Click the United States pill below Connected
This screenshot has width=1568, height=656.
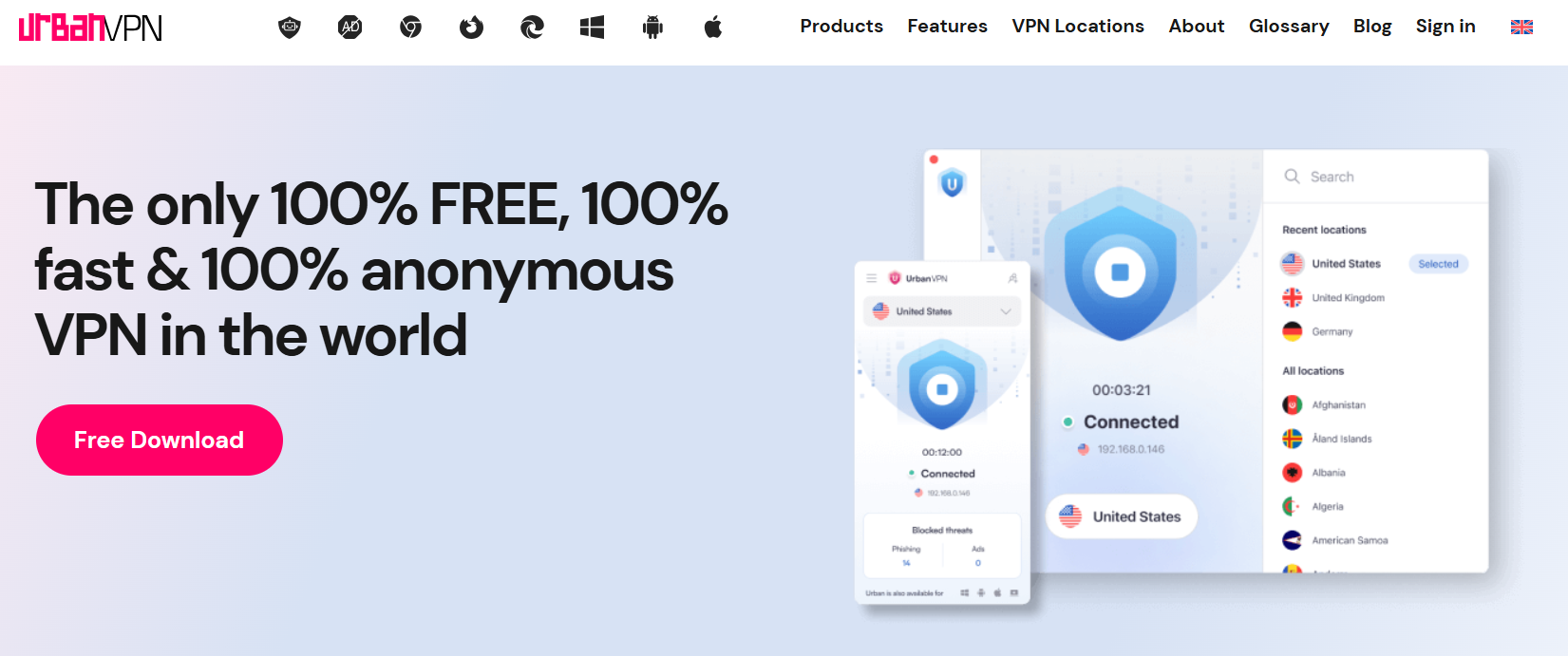[x=1122, y=516]
